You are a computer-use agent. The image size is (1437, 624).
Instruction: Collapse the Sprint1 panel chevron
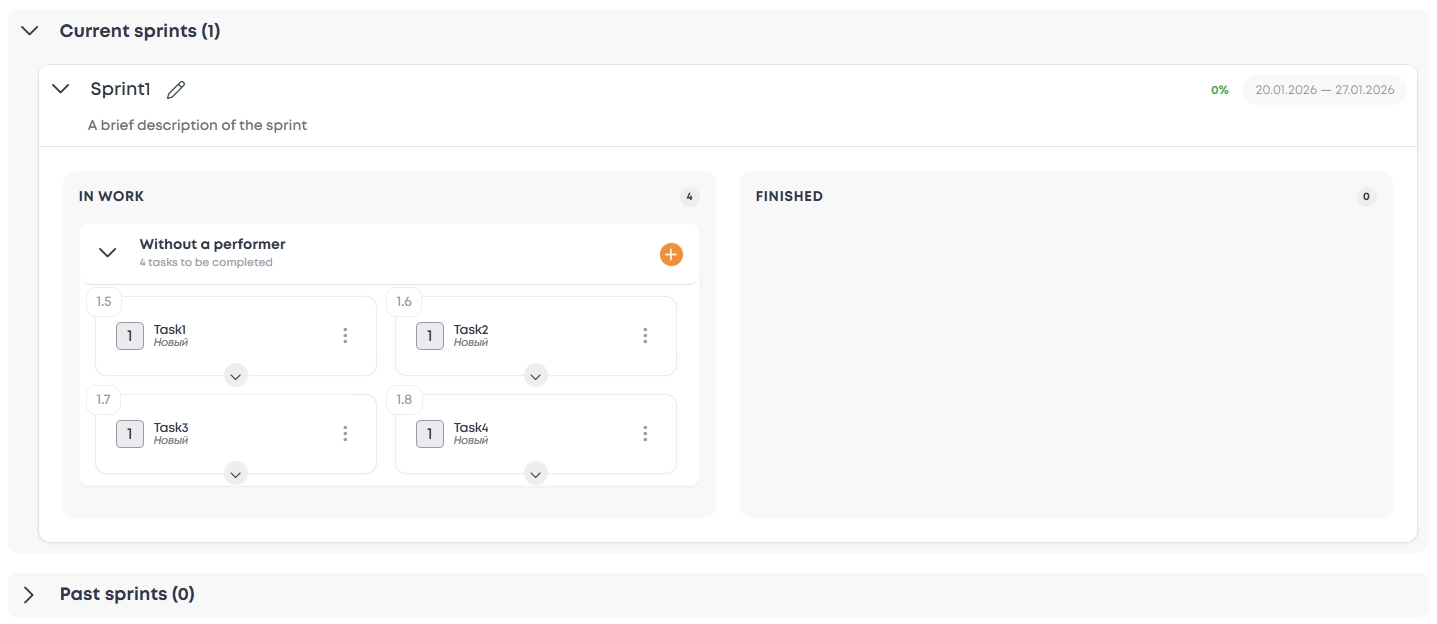pyautogui.click(x=61, y=89)
